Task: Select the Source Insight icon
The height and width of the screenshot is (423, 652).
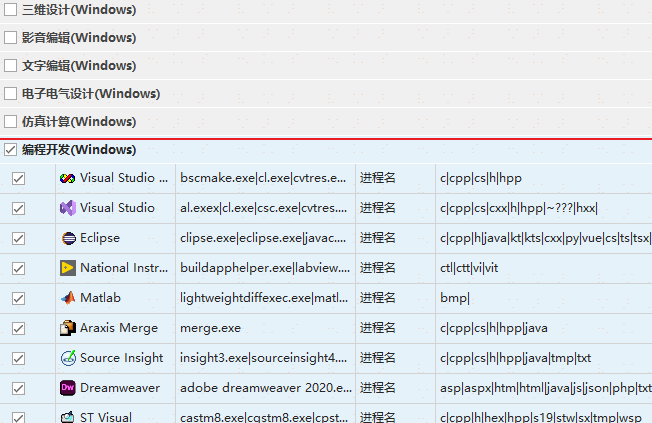Action: pyautogui.click(x=67, y=358)
